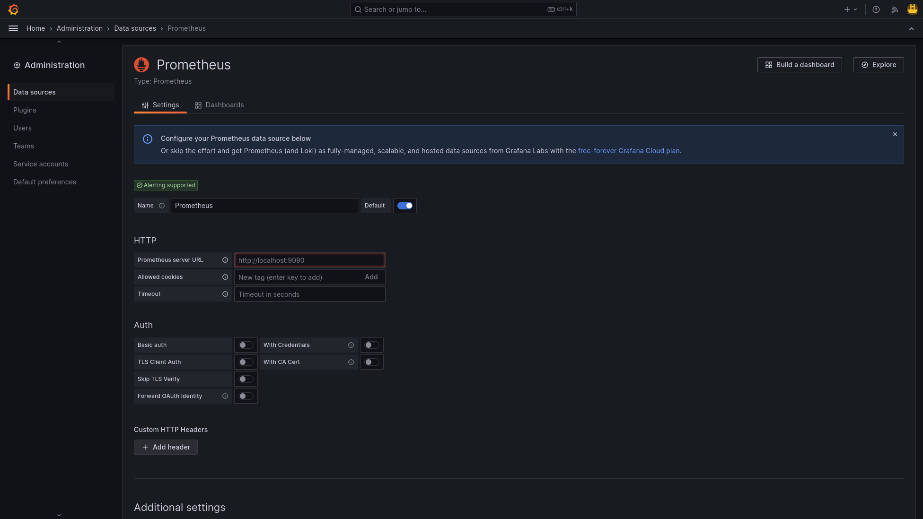Switch to the Settings tab
Screen dimensions: 923x519
[160, 105]
